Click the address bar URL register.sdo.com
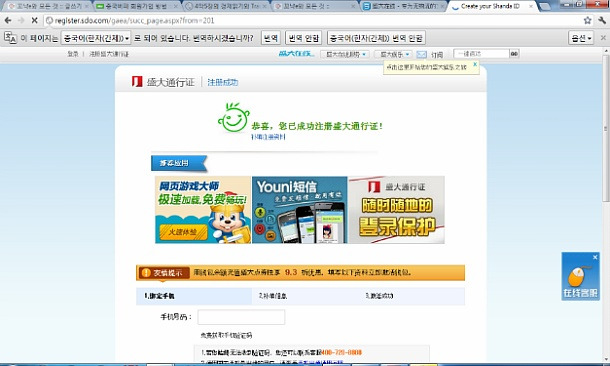The image size is (610, 366). point(135,21)
